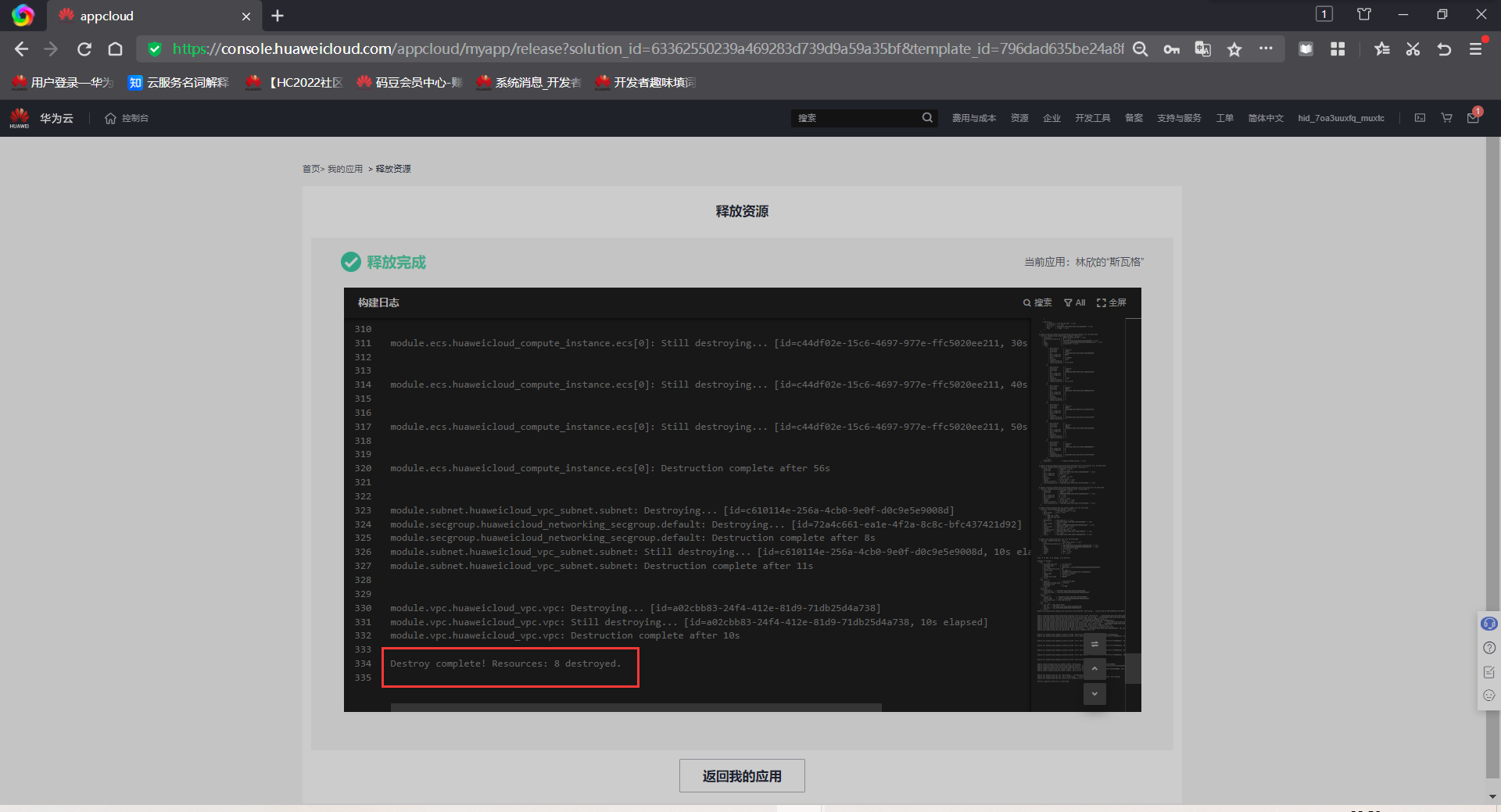This screenshot has width=1501, height=812.
Task: Open the 费用与成本 menu
Action: click(x=974, y=118)
